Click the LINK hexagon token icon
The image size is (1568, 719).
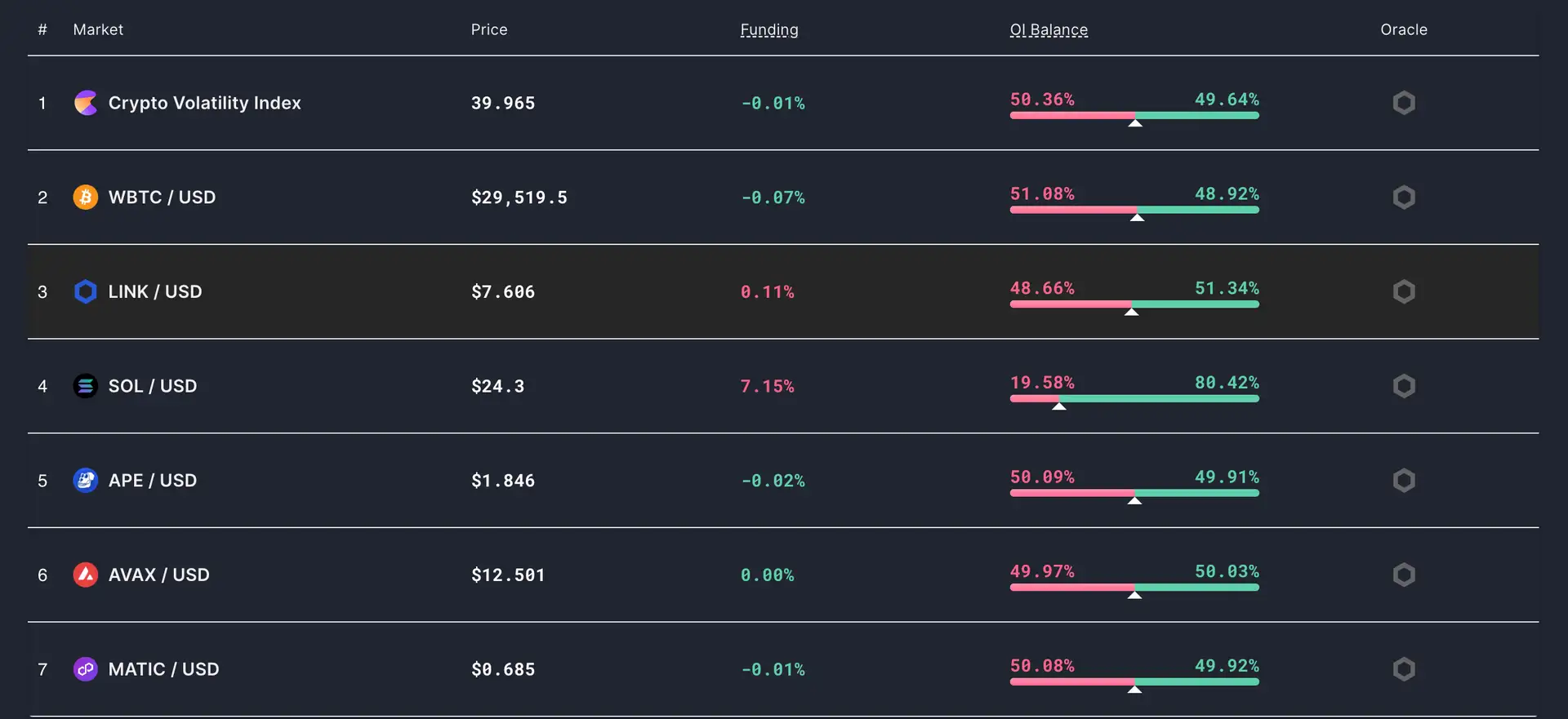(x=86, y=292)
